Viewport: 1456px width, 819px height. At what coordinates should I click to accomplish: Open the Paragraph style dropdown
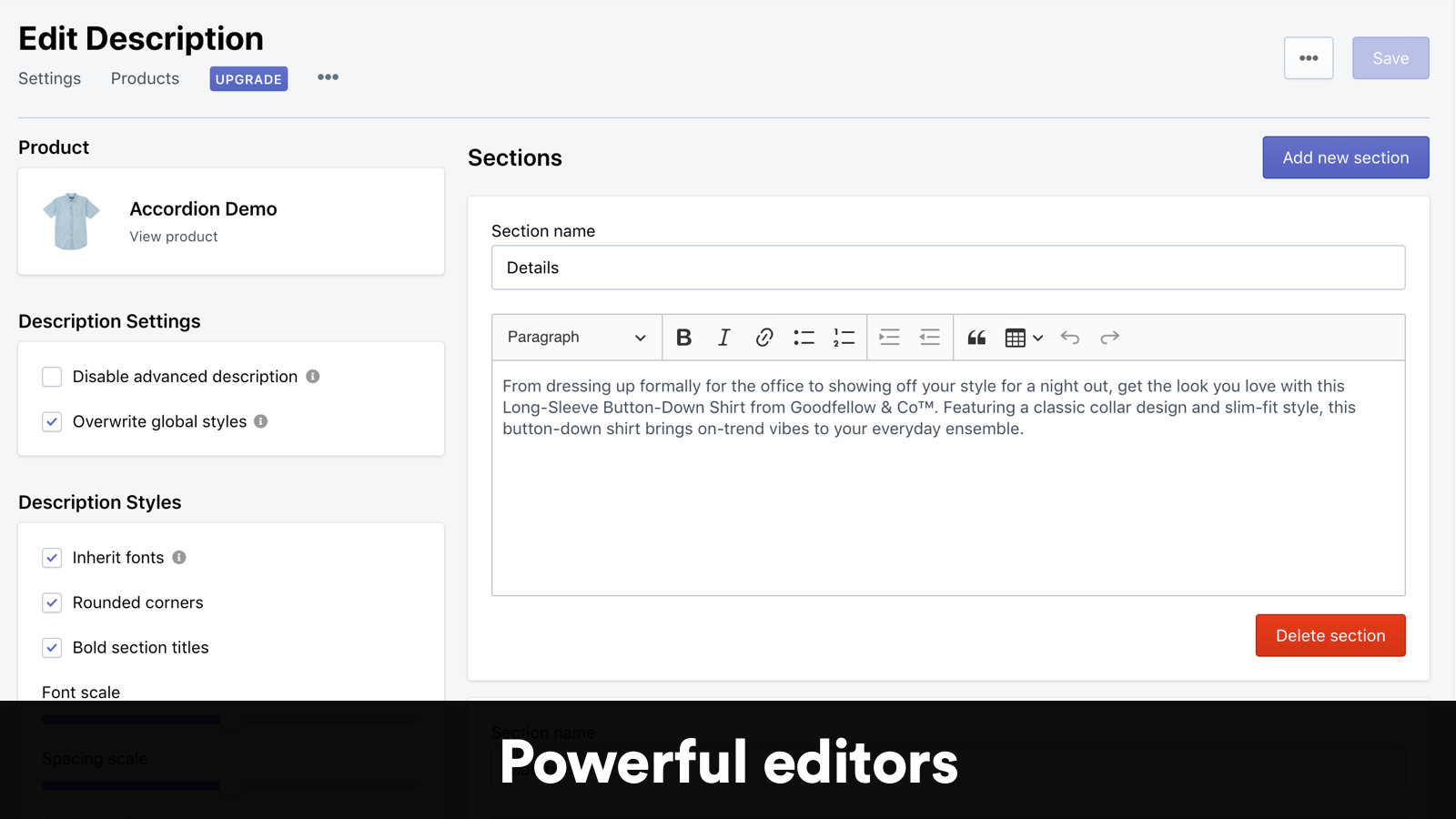[575, 337]
